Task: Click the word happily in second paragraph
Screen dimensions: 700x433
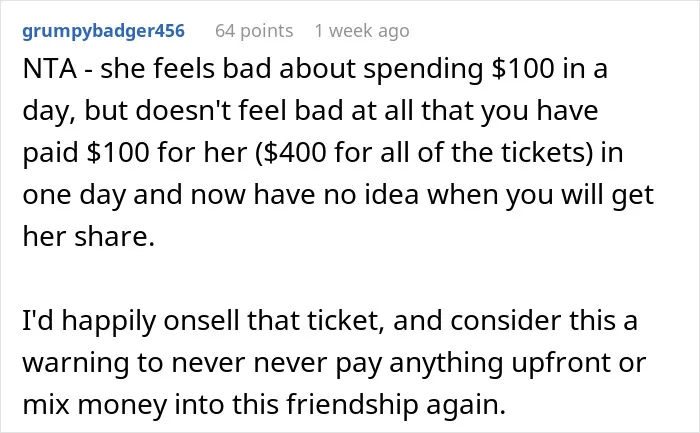Action: [x=109, y=322]
